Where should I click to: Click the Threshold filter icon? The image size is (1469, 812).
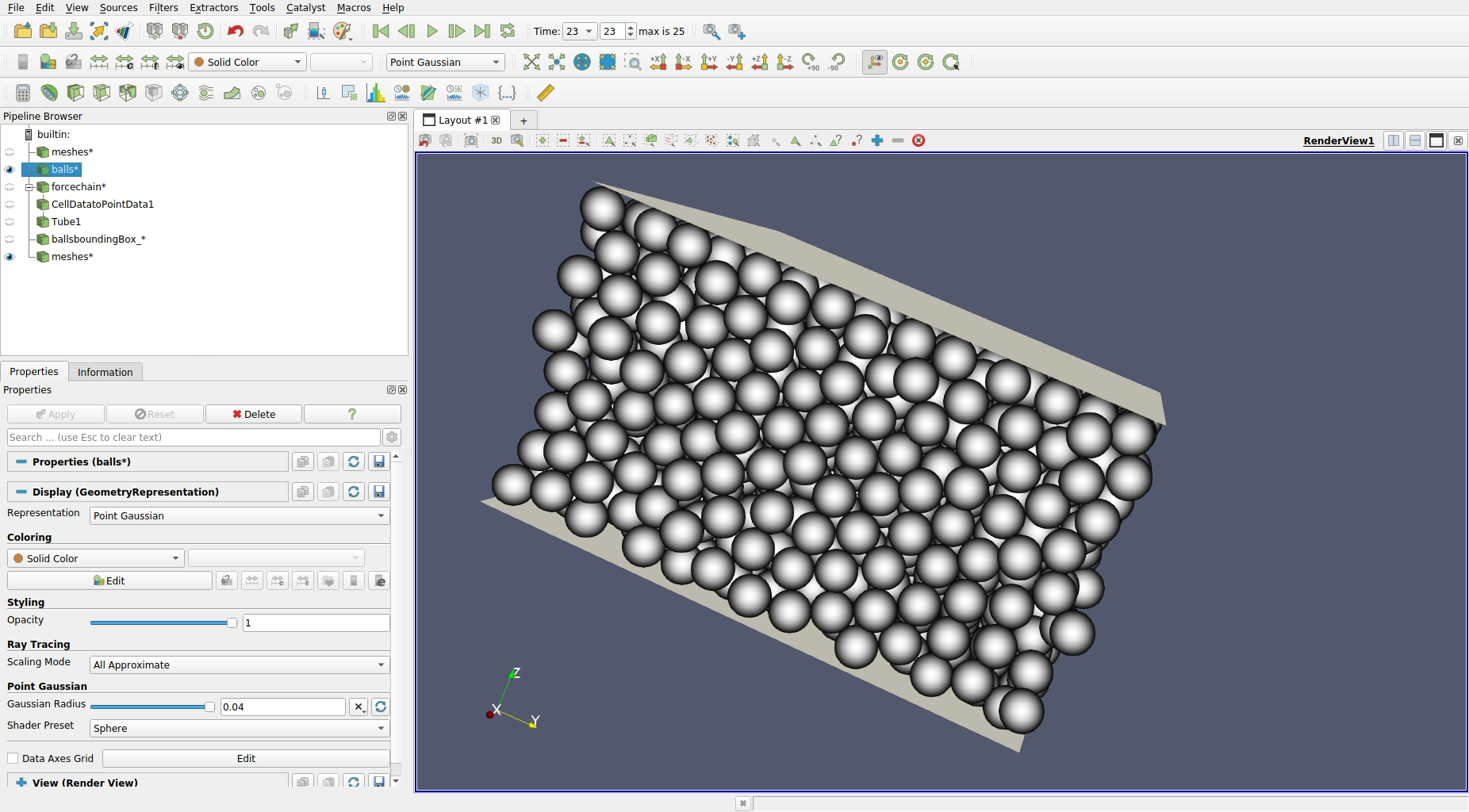point(128,93)
